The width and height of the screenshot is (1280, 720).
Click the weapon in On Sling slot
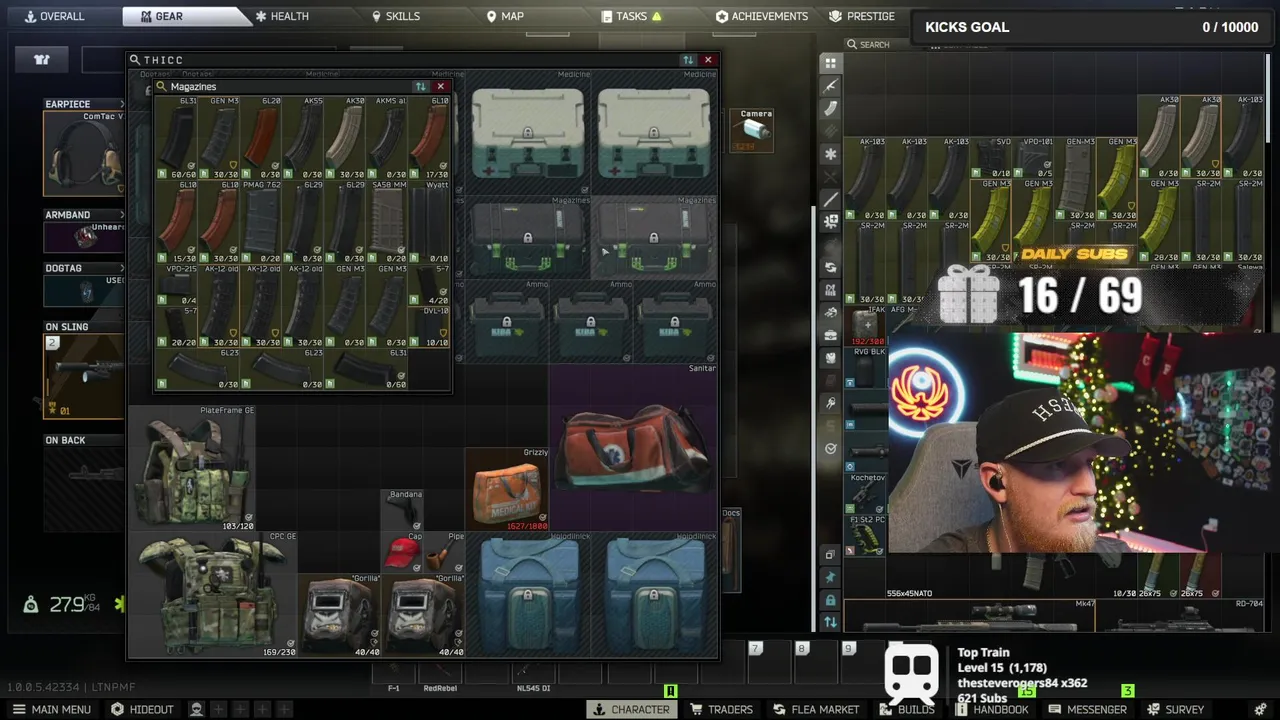(85, 375)
